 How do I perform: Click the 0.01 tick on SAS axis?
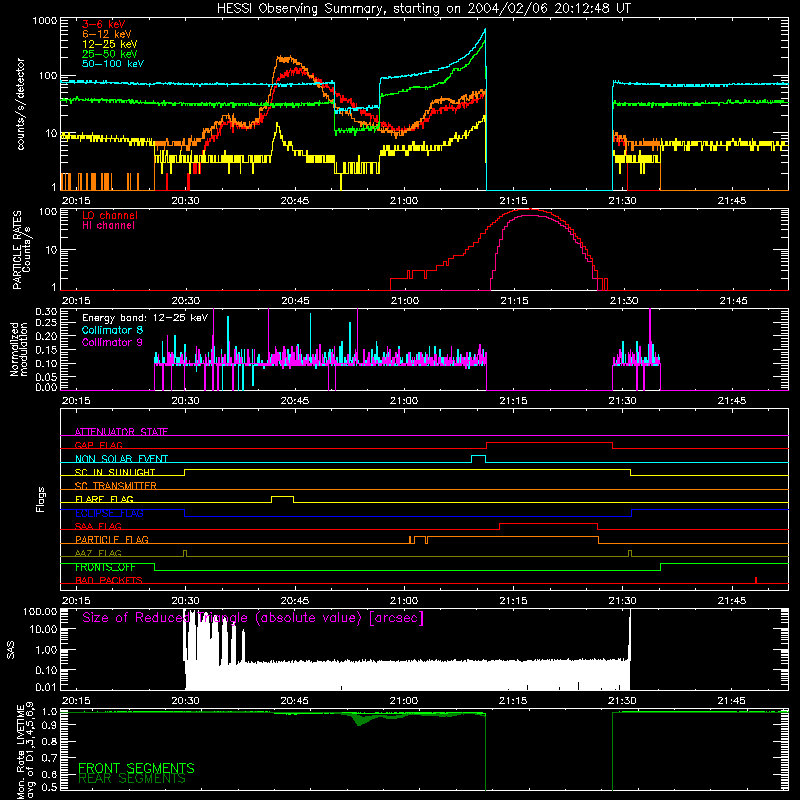[x=46, y=687]
